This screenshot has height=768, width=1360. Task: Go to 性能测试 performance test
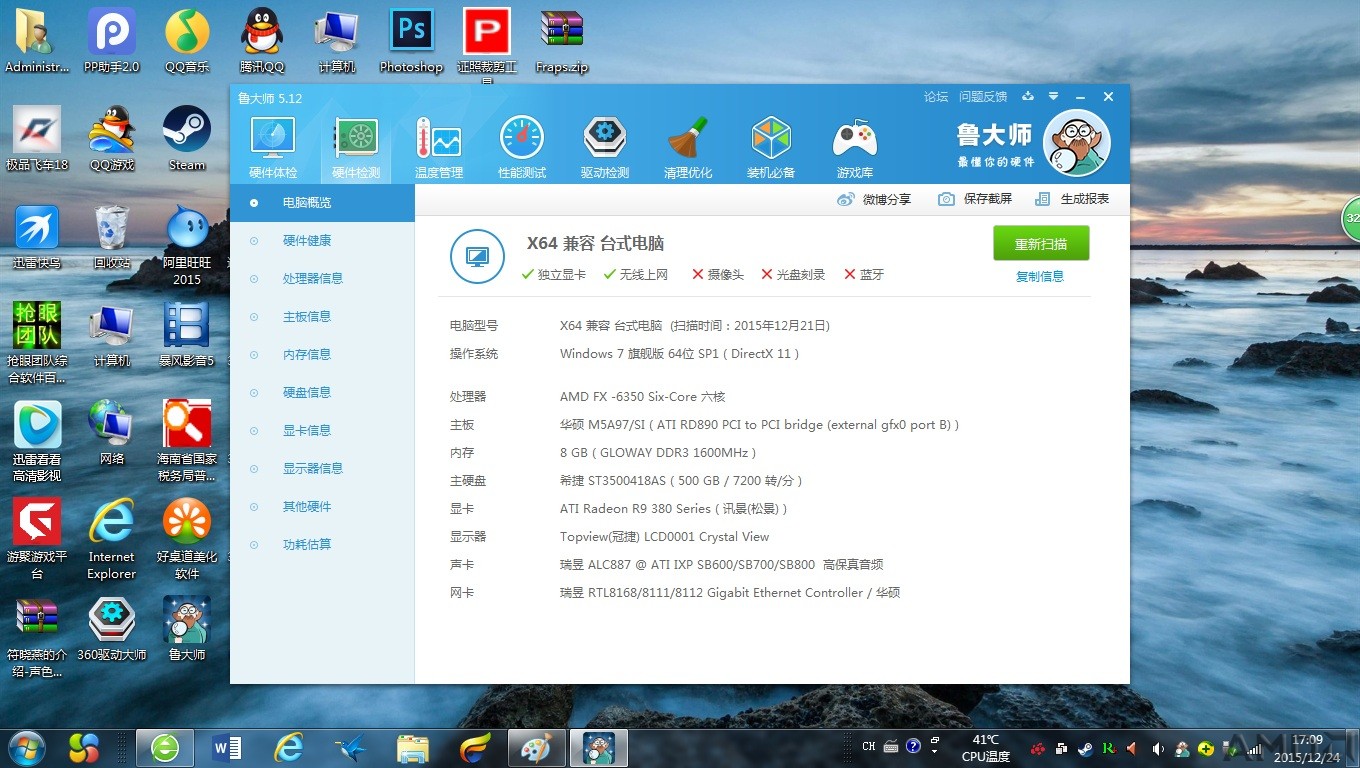point(522,147)
